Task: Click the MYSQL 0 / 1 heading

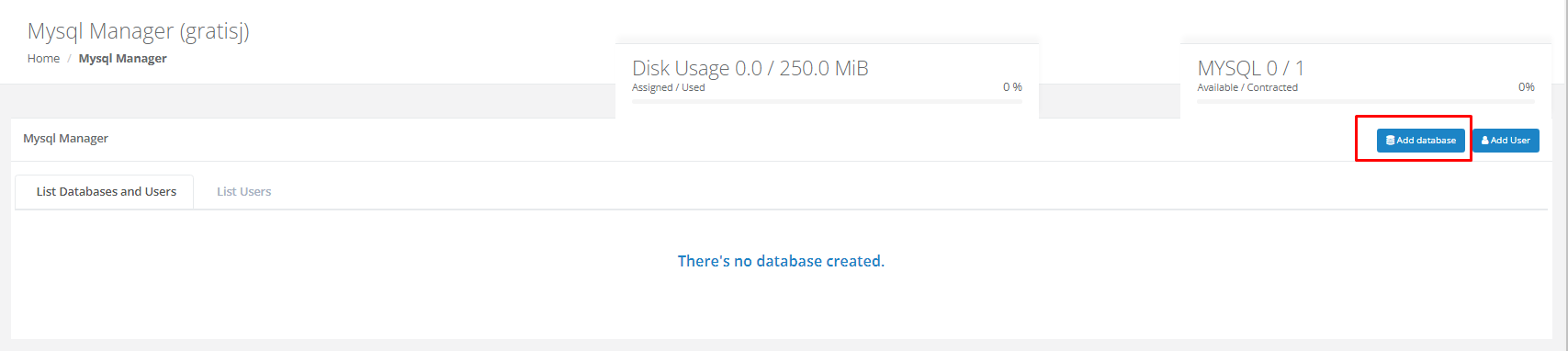Action: point(1250,68)
